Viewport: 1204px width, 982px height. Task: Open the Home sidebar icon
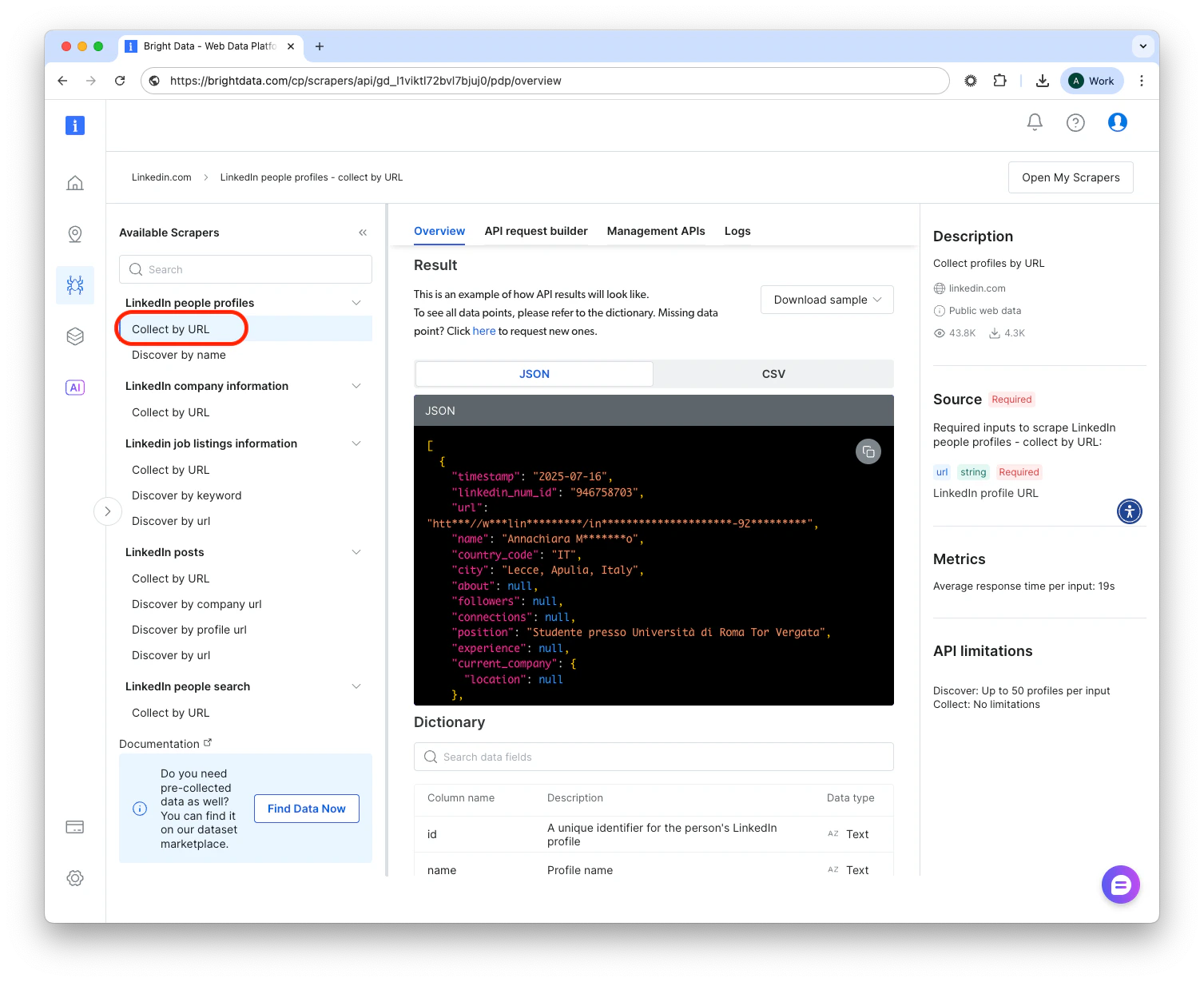[75, 183]
